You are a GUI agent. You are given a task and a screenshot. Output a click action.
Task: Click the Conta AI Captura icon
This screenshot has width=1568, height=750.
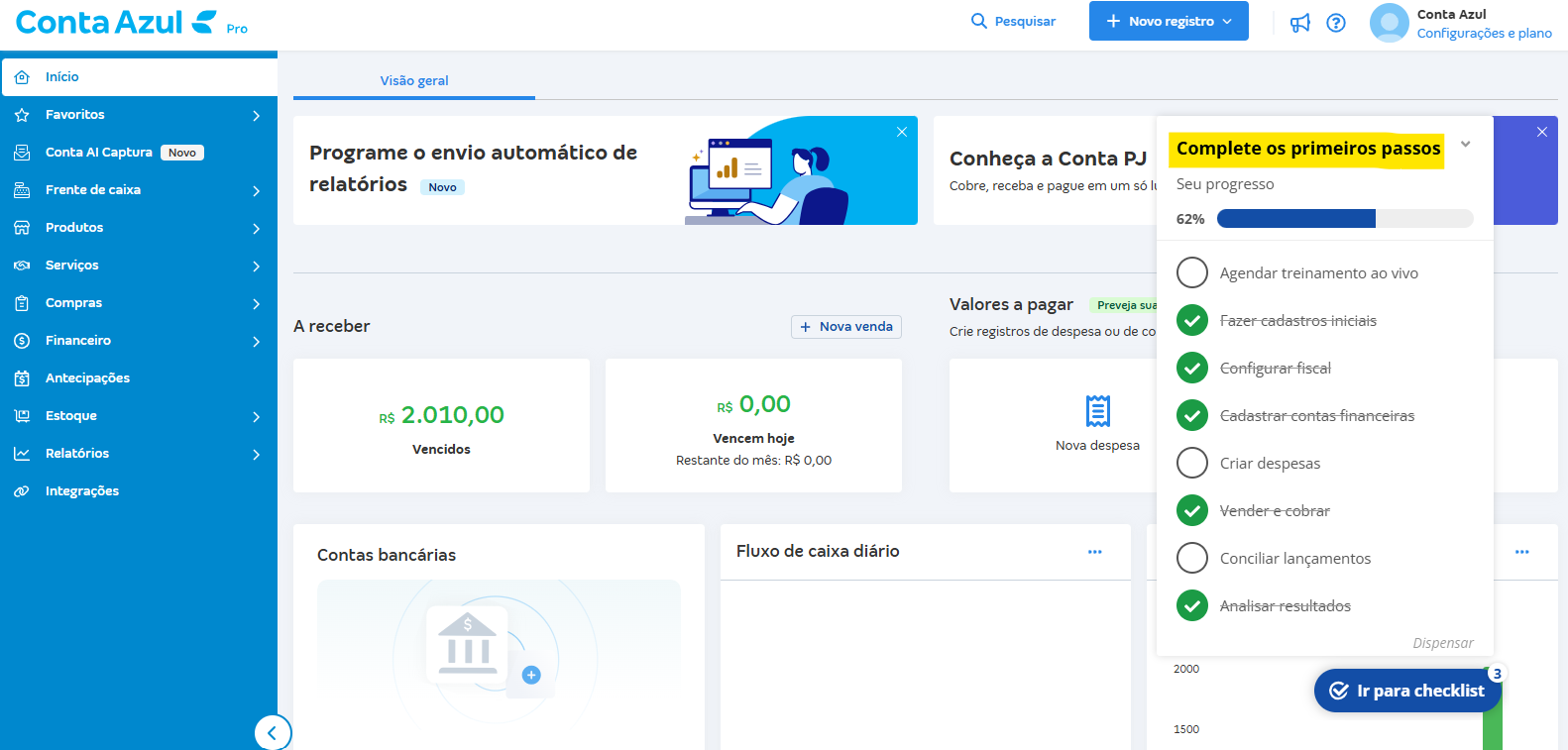22,153
